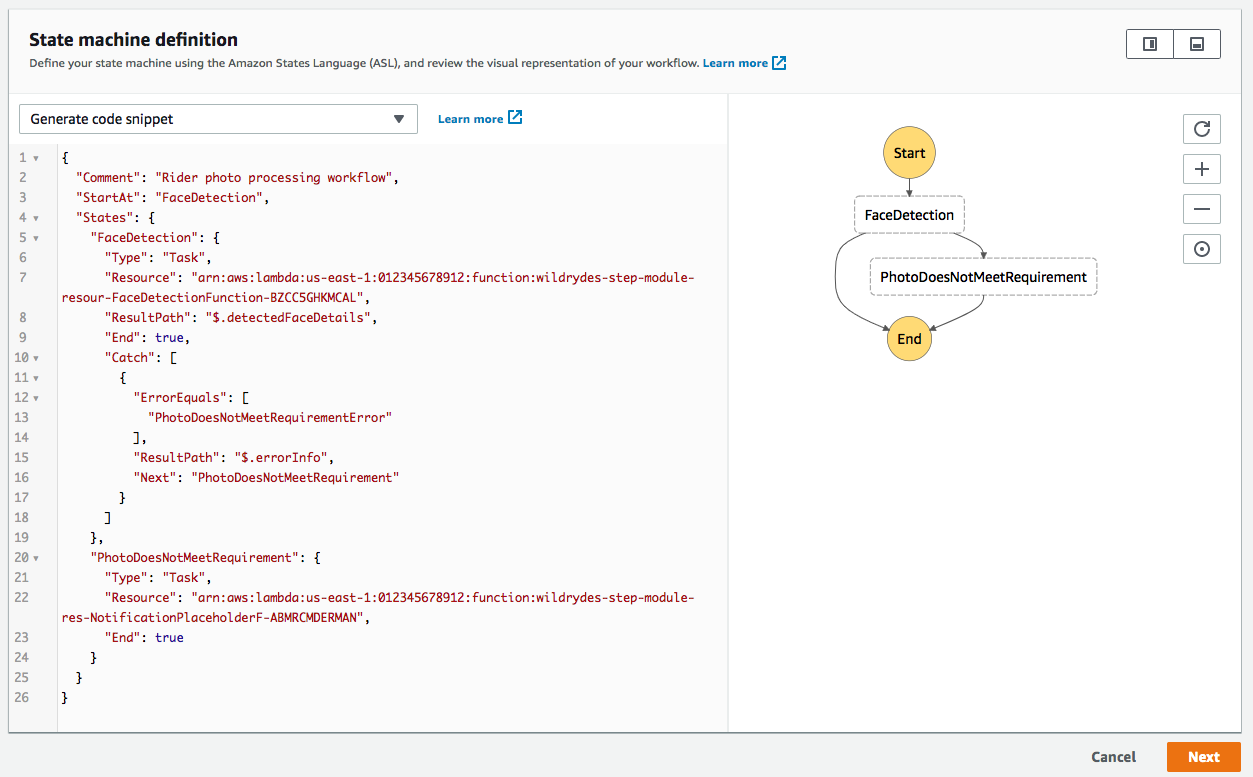1253x777 pixels.
Task: Collapse the PhotoDoesNotMeetRequirement block at line 20
Action: click(36, 558)
